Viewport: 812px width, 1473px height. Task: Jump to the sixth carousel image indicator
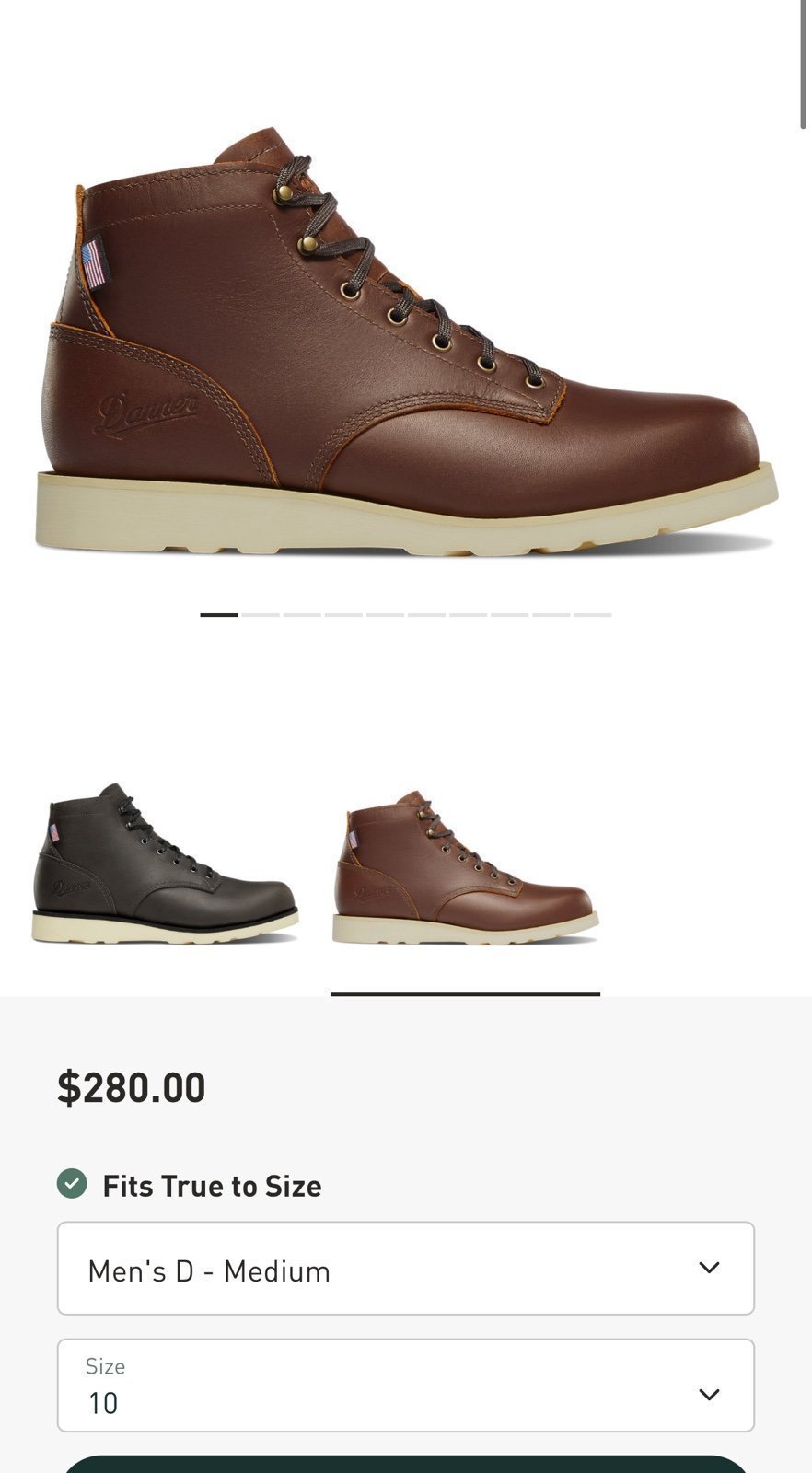(x=426, y=614)
